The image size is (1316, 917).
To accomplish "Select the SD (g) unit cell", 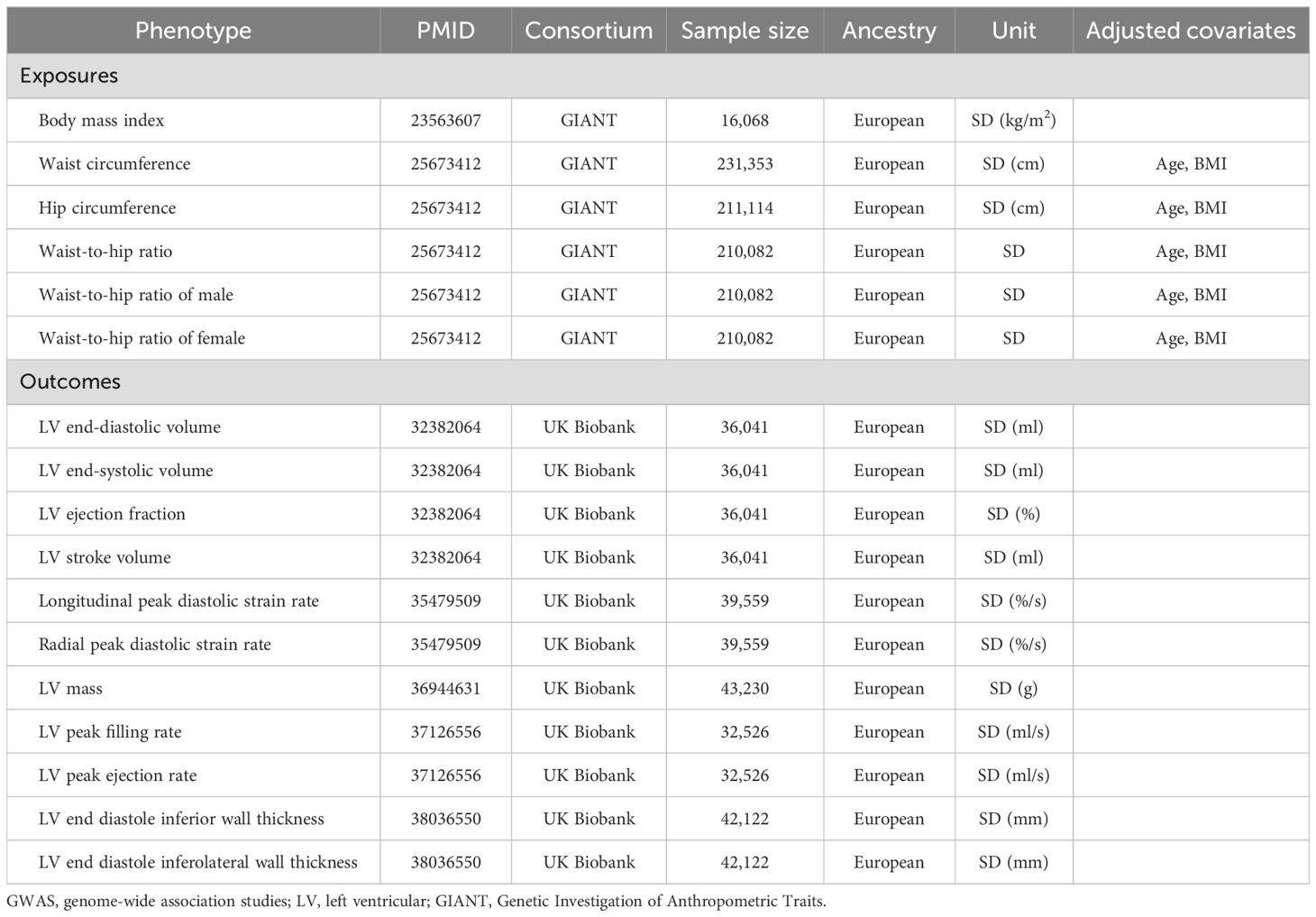I will 1013,688.
